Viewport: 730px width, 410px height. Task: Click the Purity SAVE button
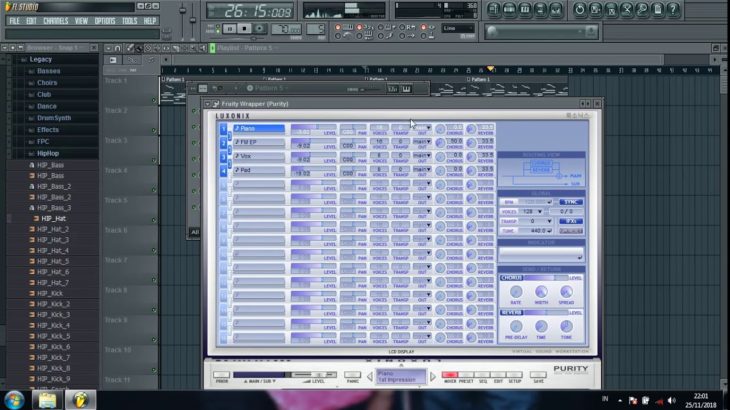(538, 375)
